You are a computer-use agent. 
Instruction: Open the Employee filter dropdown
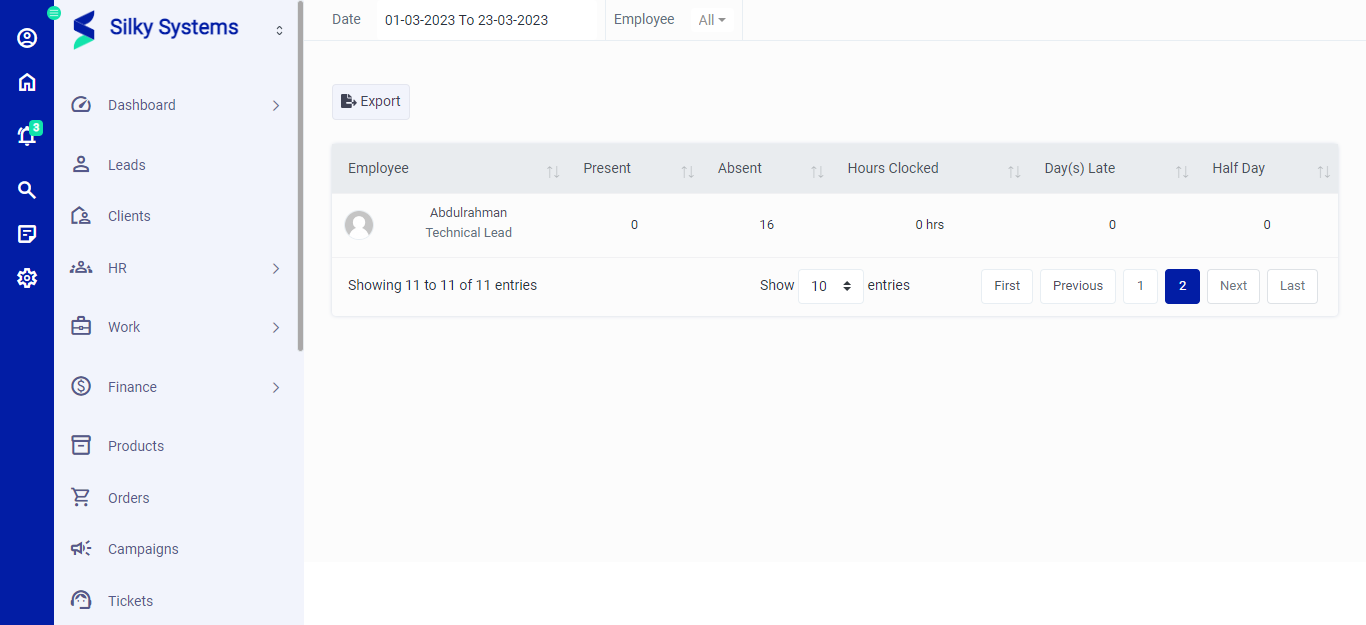click(x=712, y=20)
